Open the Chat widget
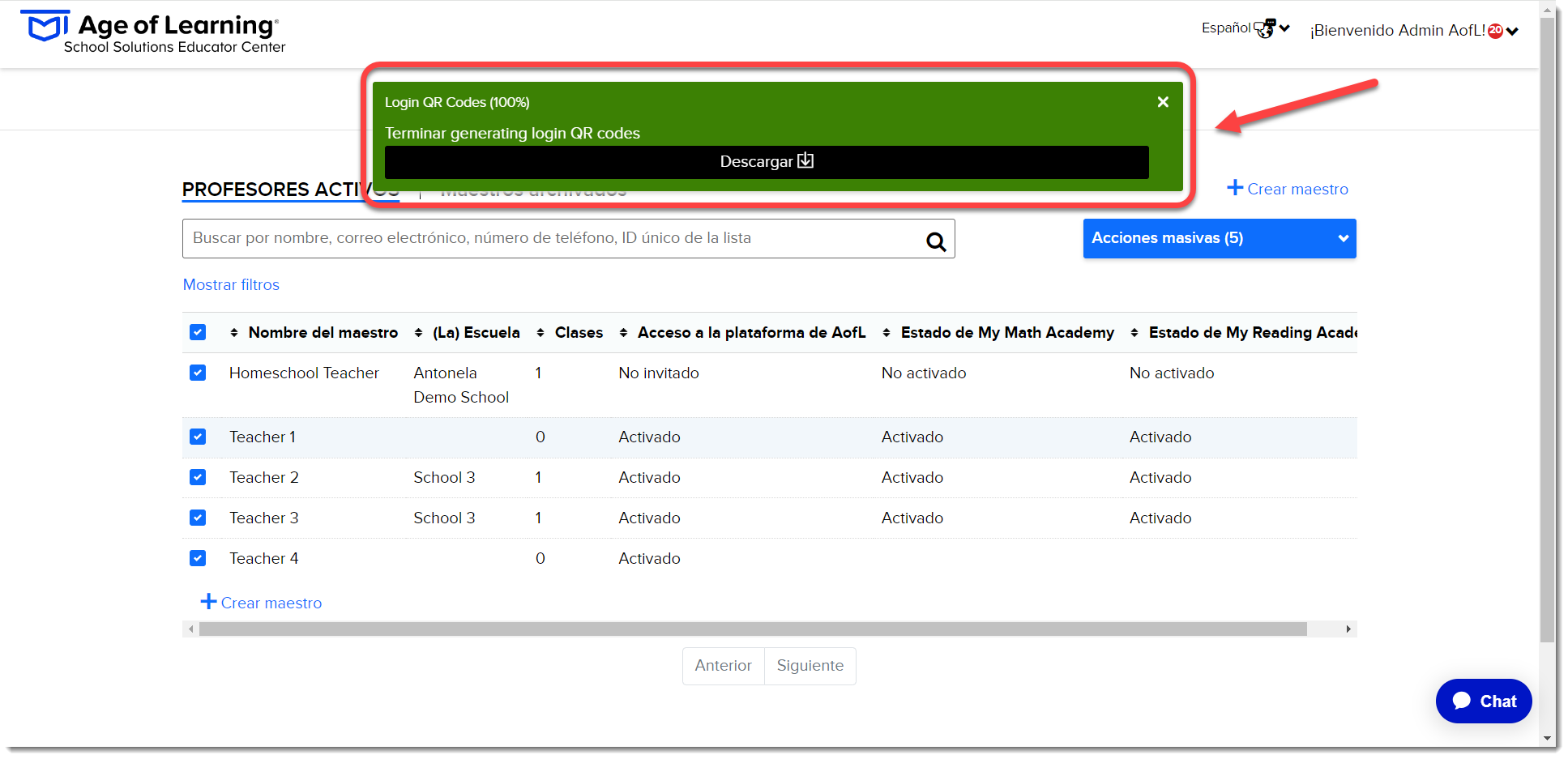The image size is (1568, 759). (x=1484, y=701)
